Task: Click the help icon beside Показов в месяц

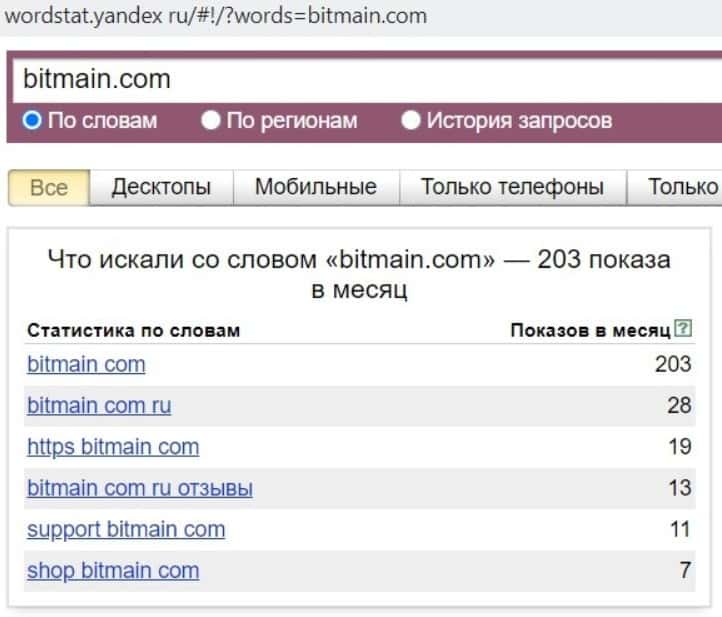Action: pos(684,329)
